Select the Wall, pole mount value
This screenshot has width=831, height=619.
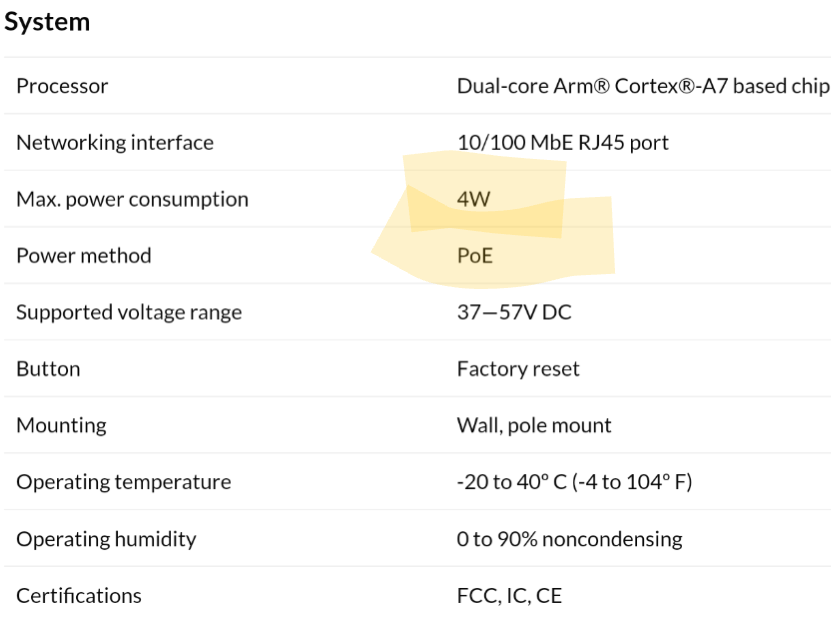click(x=534, y=425)
